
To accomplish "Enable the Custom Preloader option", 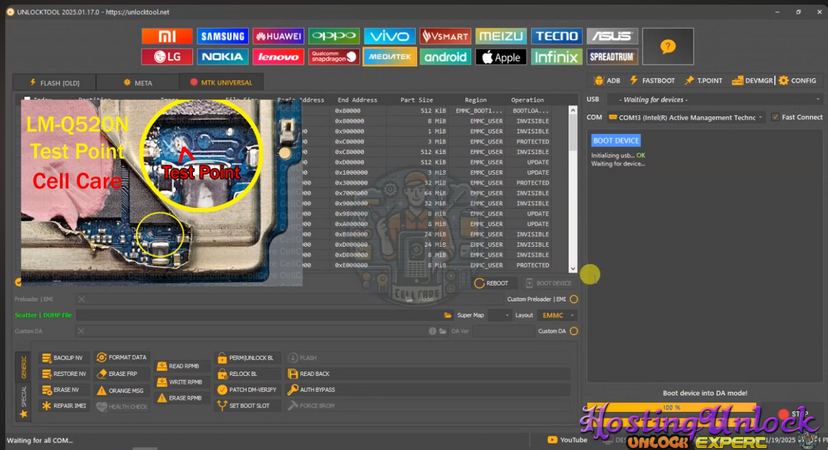I will pos(574,299).
